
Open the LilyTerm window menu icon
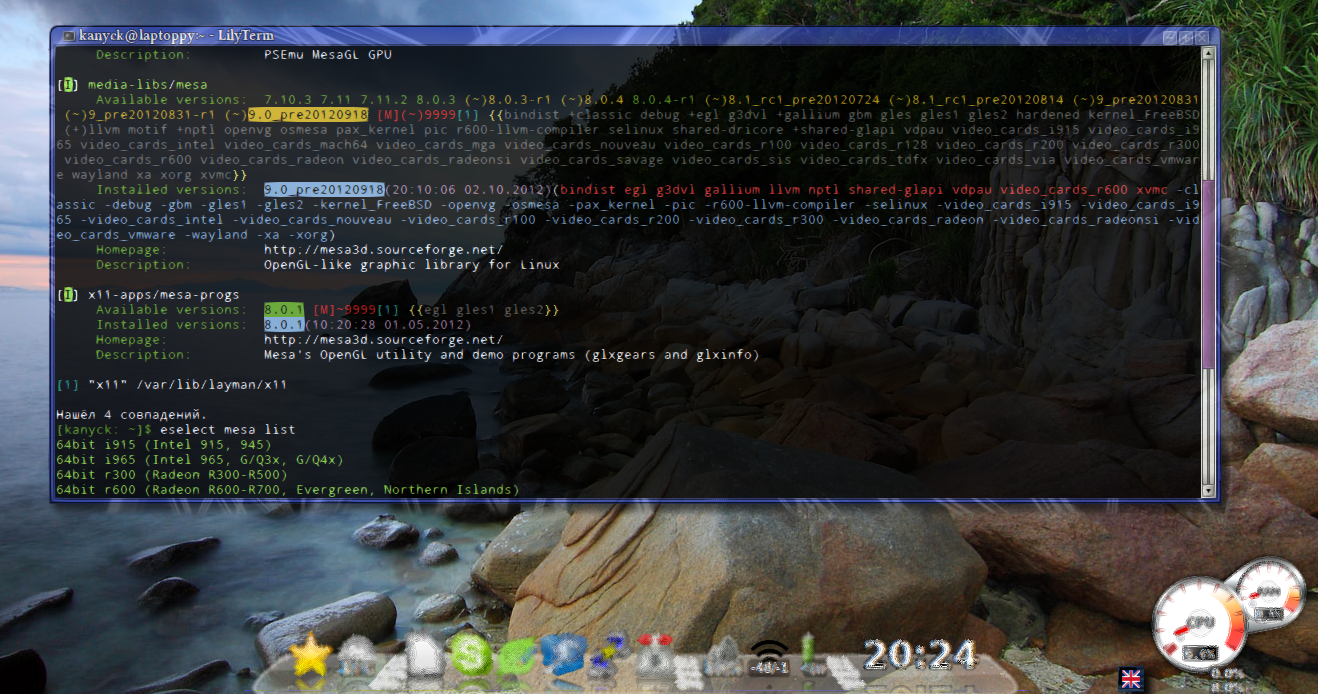pyautogui.click(x=67, y=35)
